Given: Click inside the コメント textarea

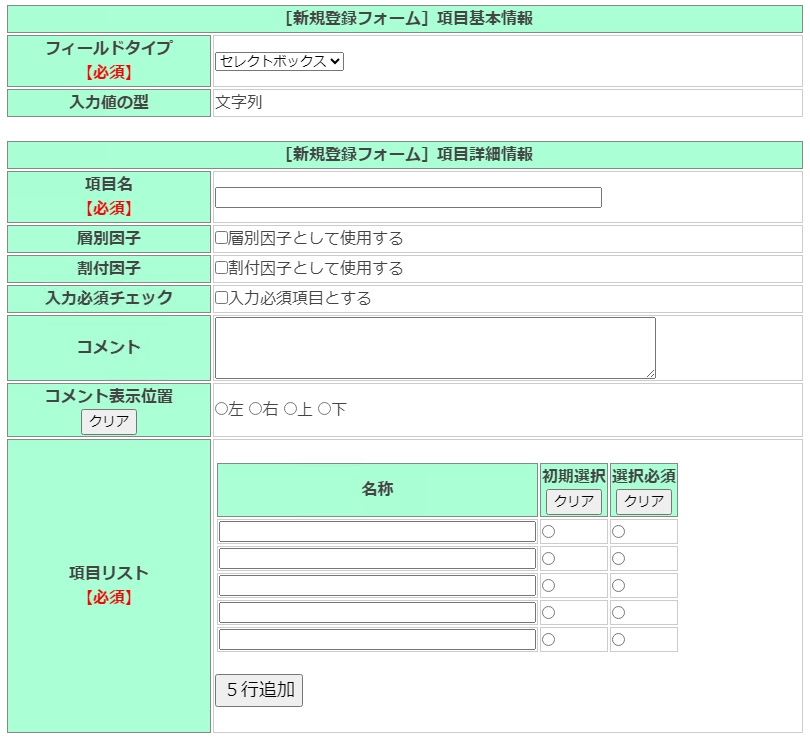Looking at the screenshot, I should click(x=435, y=348).
